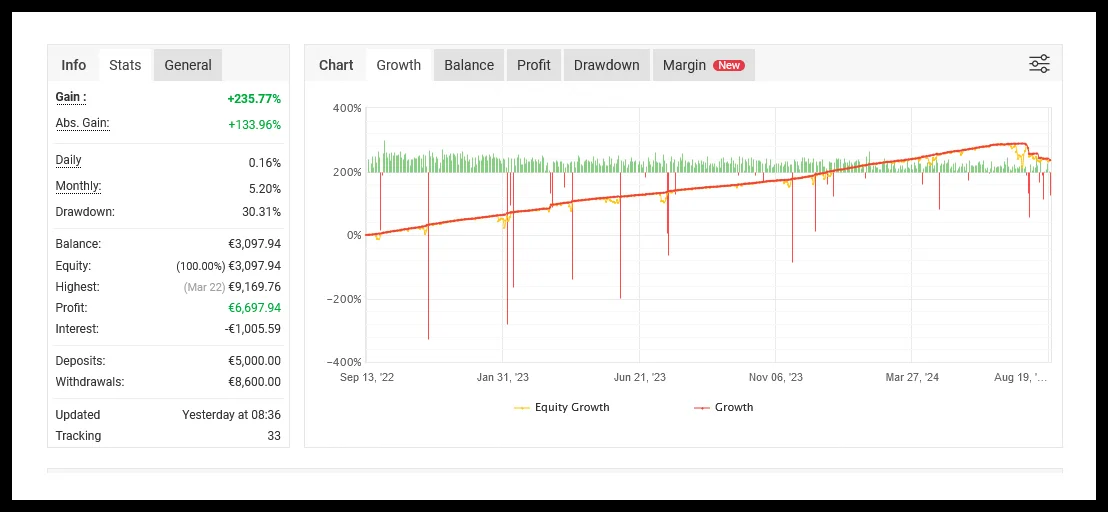Click the 5.20% monthly value
Image resolution: width=1108 pixels, height=512 pixels.
click(x=264, y=189)
